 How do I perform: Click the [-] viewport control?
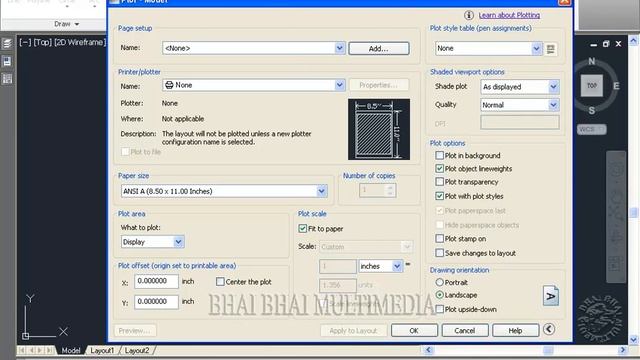25,42
